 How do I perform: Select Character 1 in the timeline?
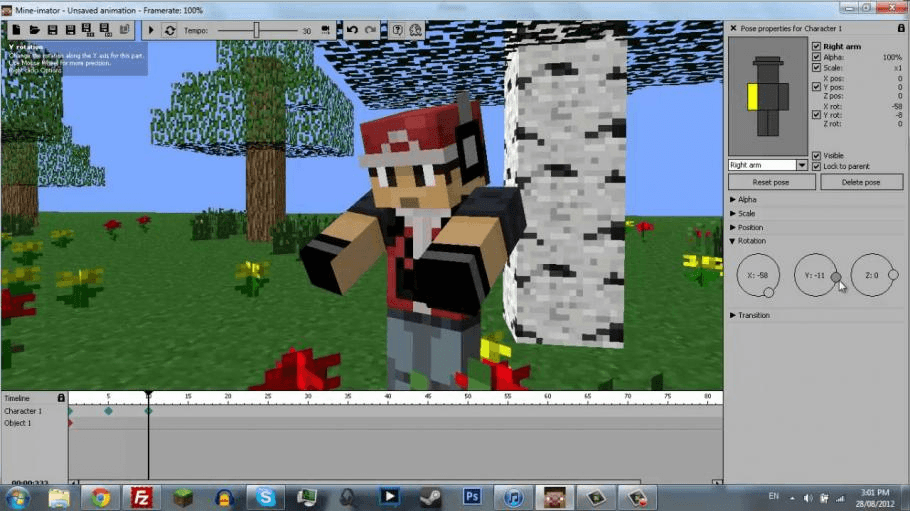coord(23,411)
